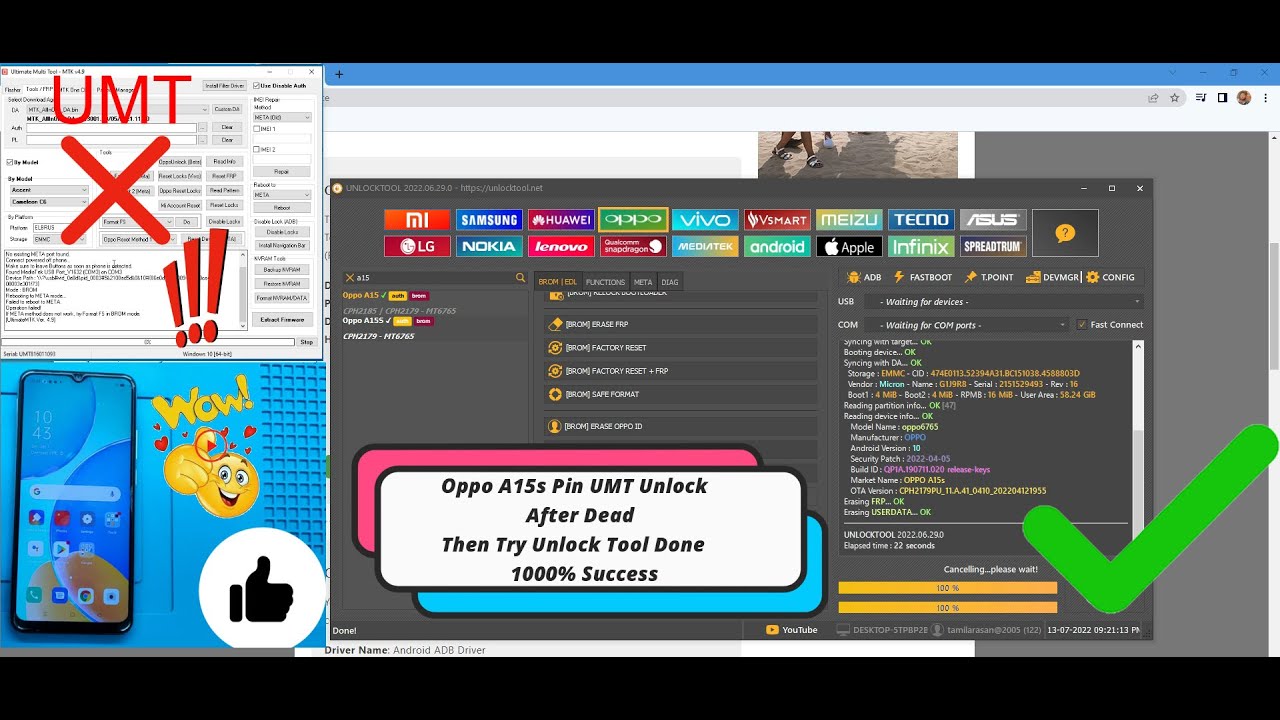The height and width of the screenshot is (720, 1280).
Task: Select the Tecno brand logo
Action: pyautogui.click(x=921, y=220)
